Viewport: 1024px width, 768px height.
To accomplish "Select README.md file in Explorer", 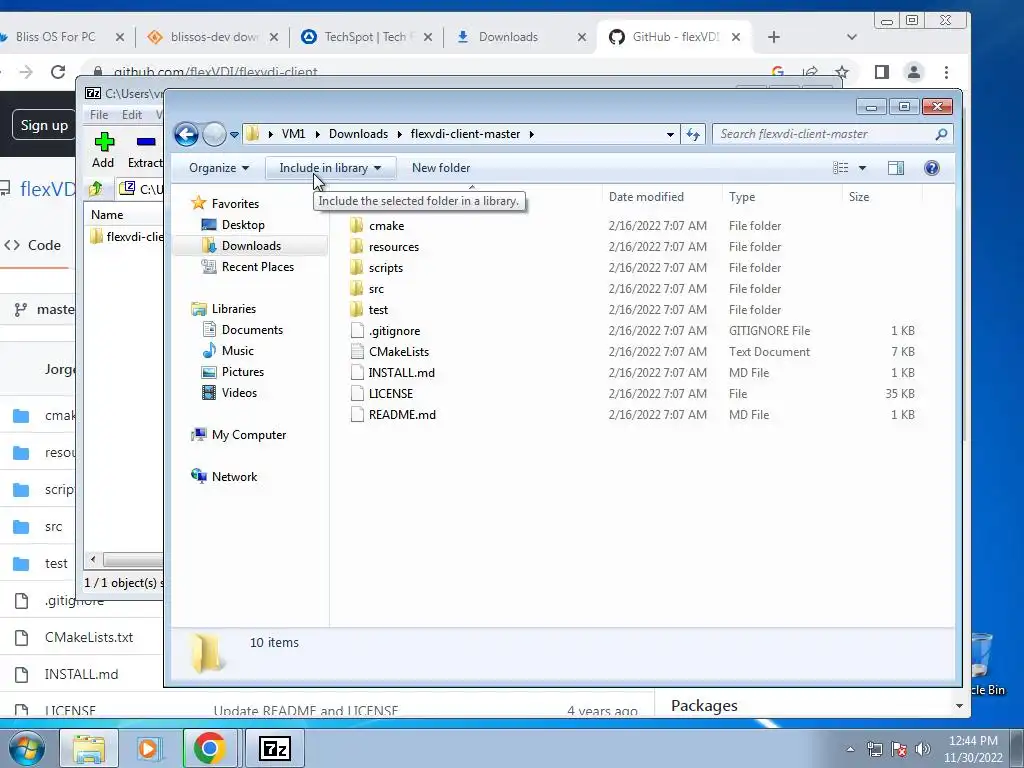I will click(x=402, y=415).
